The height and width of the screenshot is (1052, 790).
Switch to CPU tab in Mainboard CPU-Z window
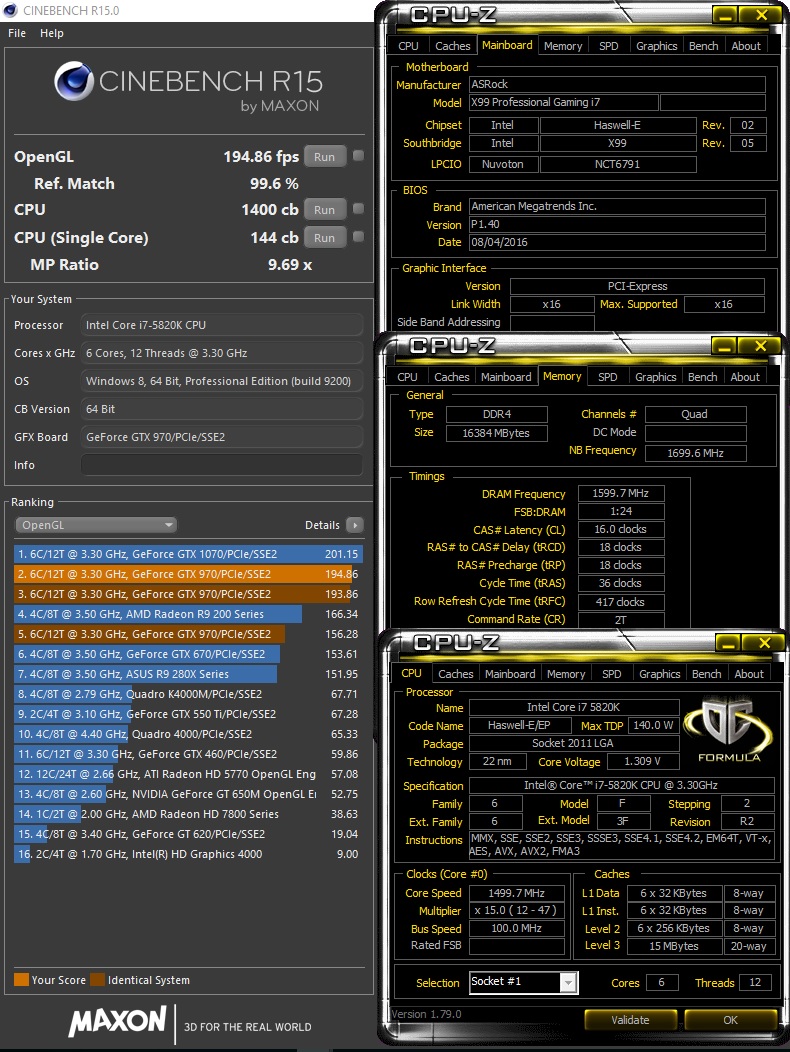pos(408,46)
